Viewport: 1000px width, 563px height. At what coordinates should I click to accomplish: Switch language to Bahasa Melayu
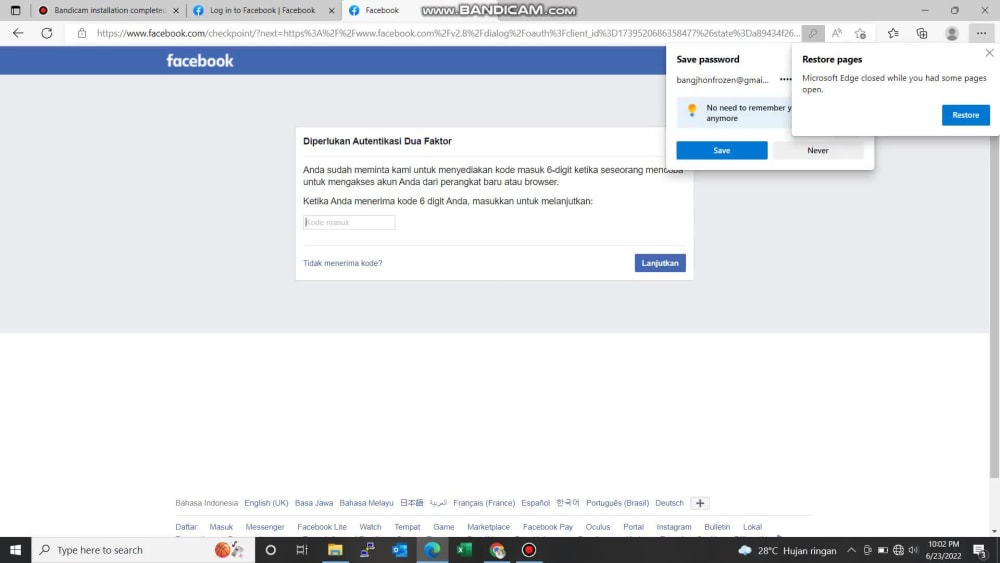(x=366, y=503)
